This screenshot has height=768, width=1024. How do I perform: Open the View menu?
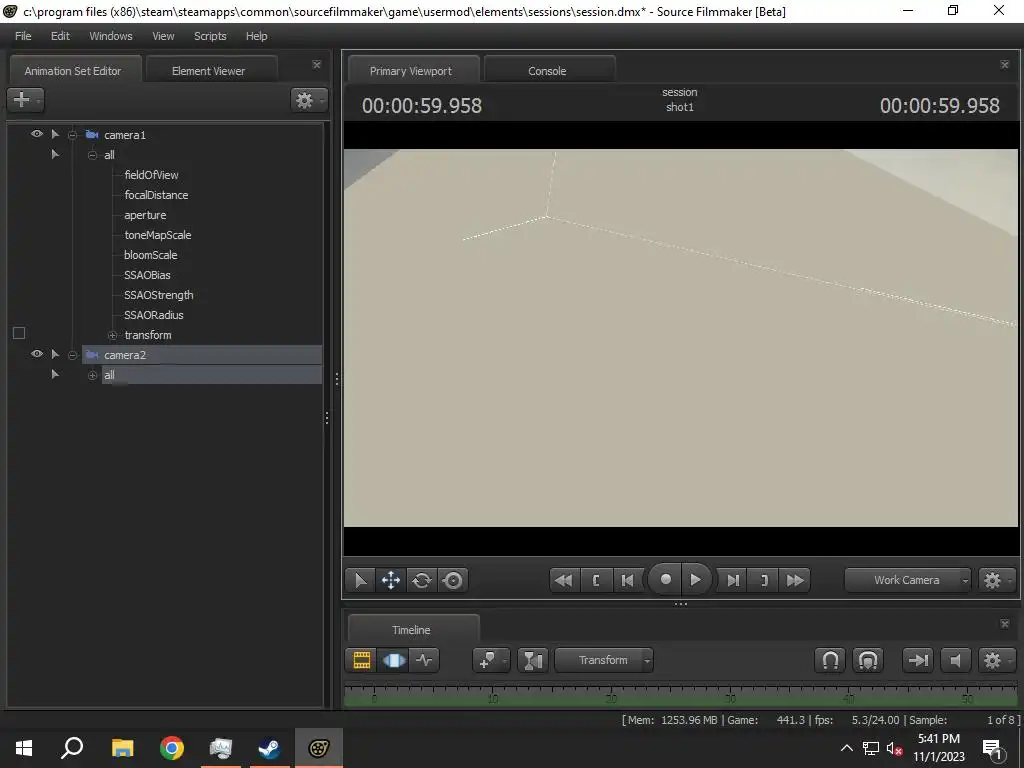(163, 36)
